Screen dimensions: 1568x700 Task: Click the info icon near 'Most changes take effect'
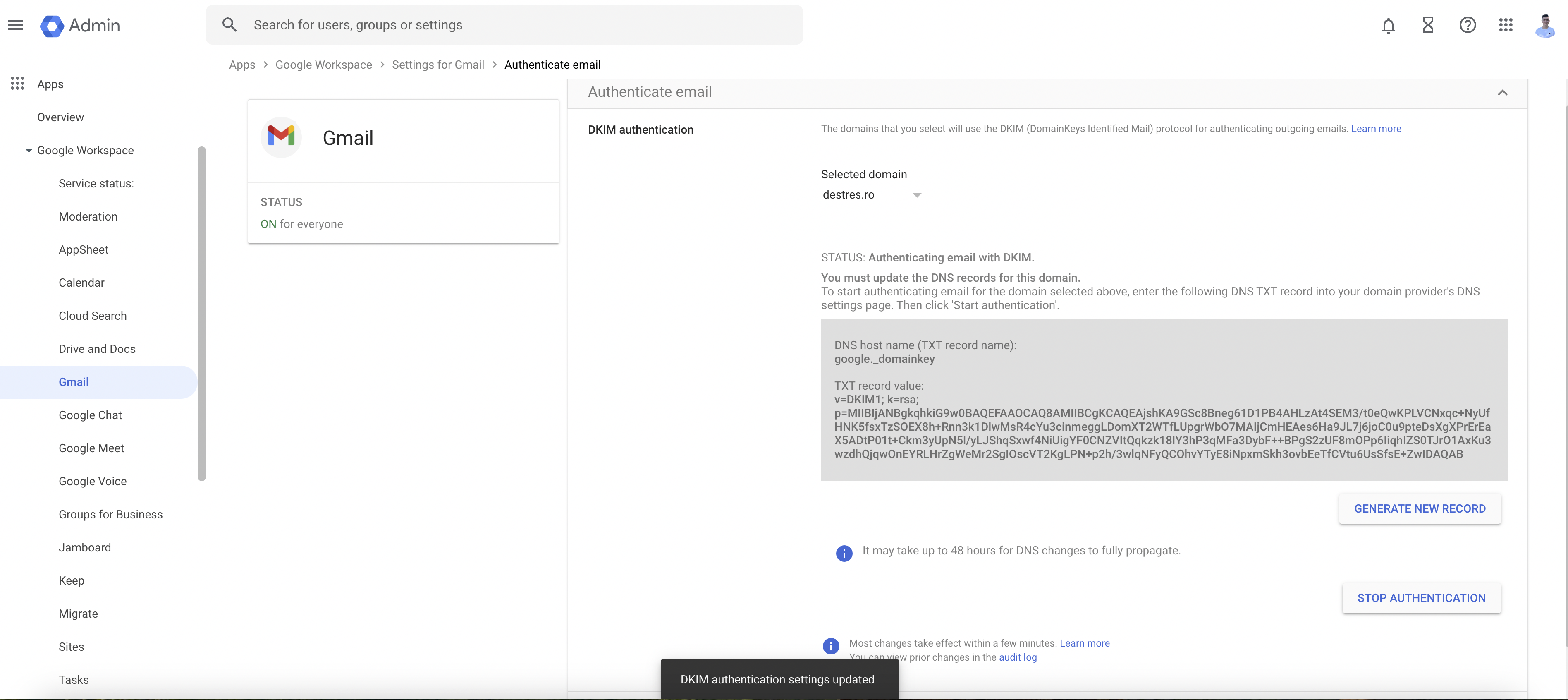[x=831, y=646]
